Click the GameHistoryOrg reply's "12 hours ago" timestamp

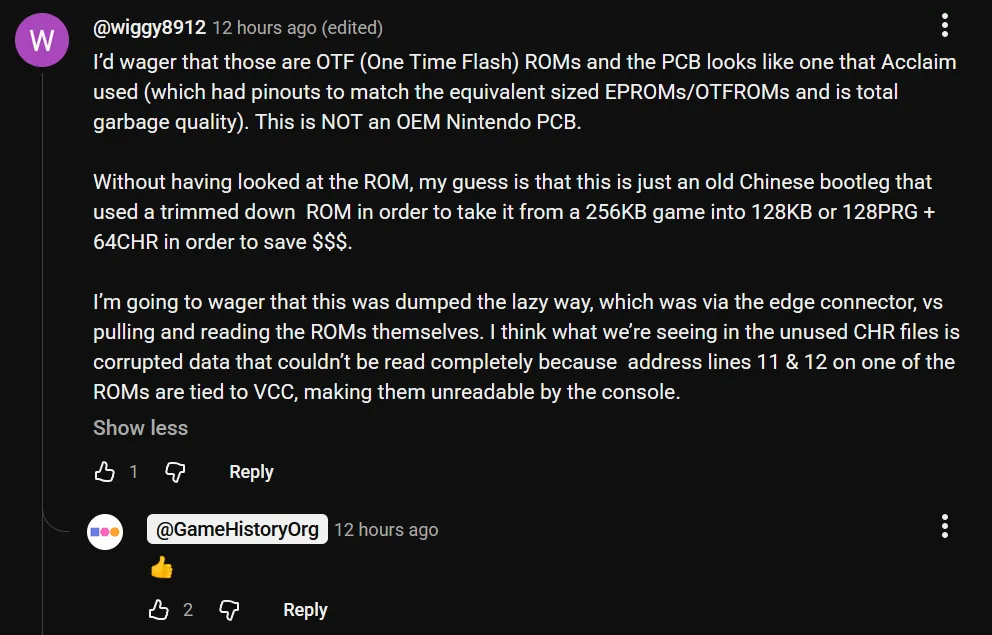386,530
